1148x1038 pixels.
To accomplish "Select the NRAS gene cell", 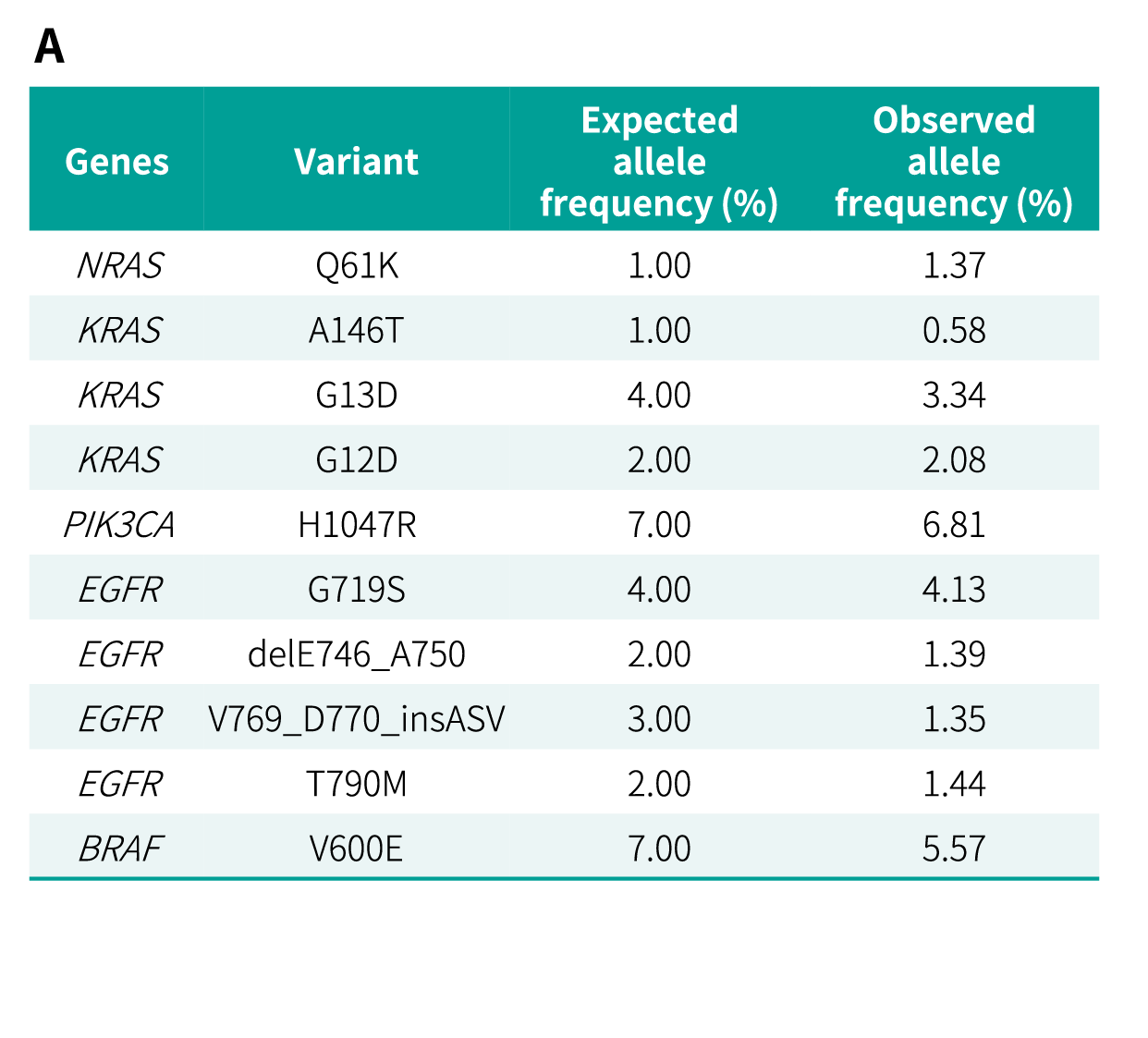I will point(119,266).
